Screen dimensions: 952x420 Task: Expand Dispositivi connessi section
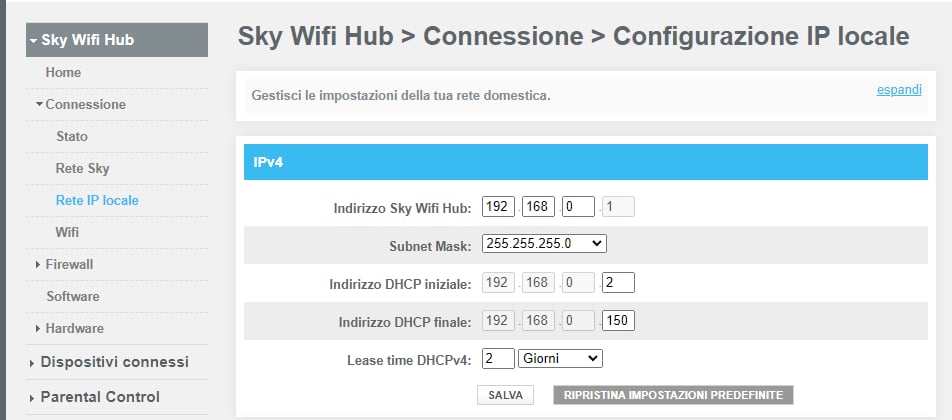(113, 362)
